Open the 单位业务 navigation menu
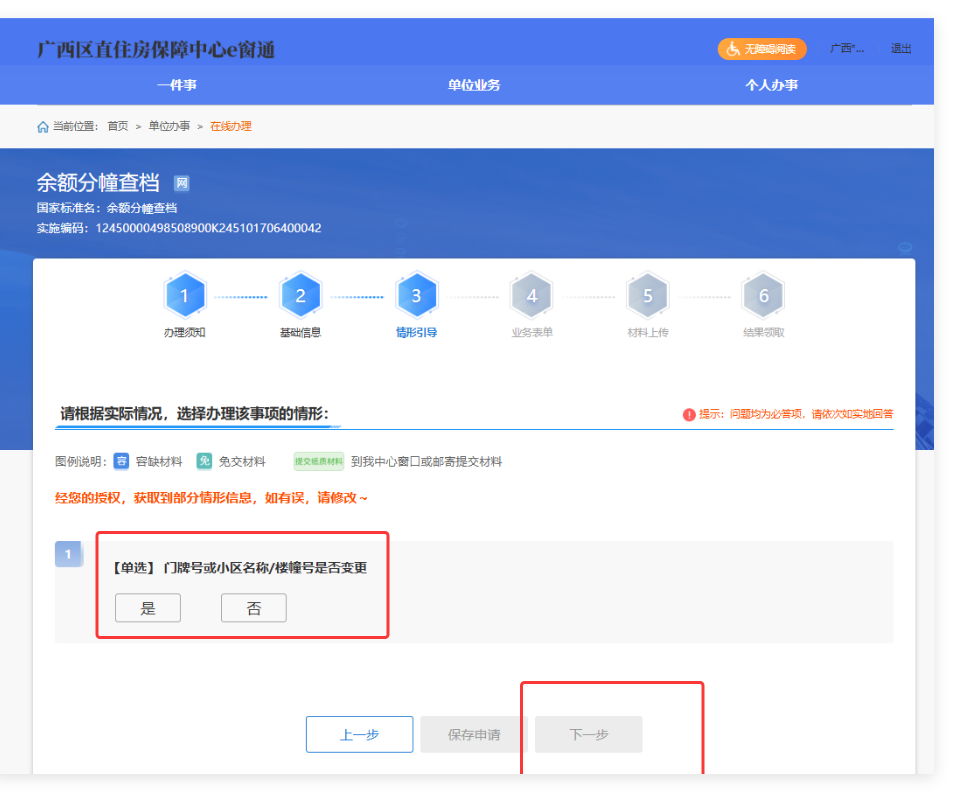The image size is (953, 792). 474,85
